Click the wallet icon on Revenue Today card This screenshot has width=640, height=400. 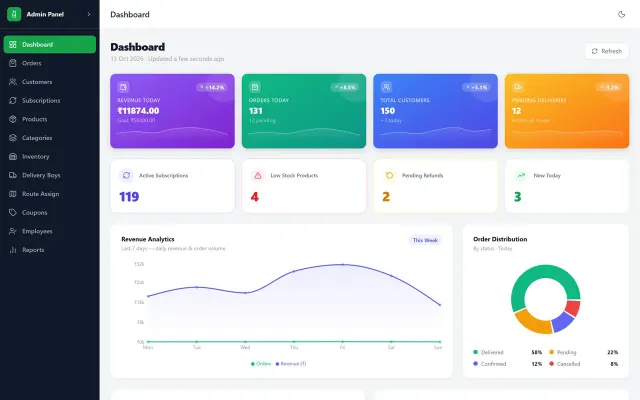[123, 87]
